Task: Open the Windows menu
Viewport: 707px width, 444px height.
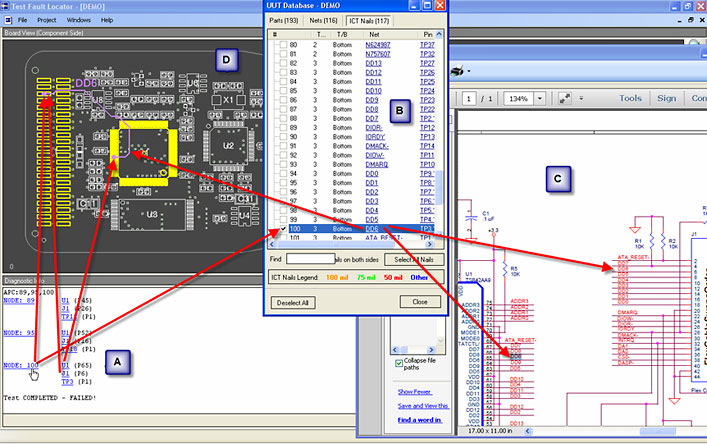Action: click(78, 20)
